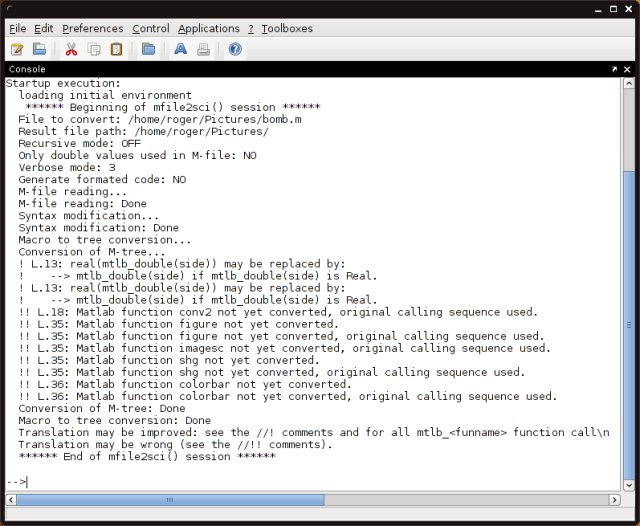Viewport: 640px width, 526px height.
Task: Click 'End of mfile2sci() session' line
Action: click(147, 457)
